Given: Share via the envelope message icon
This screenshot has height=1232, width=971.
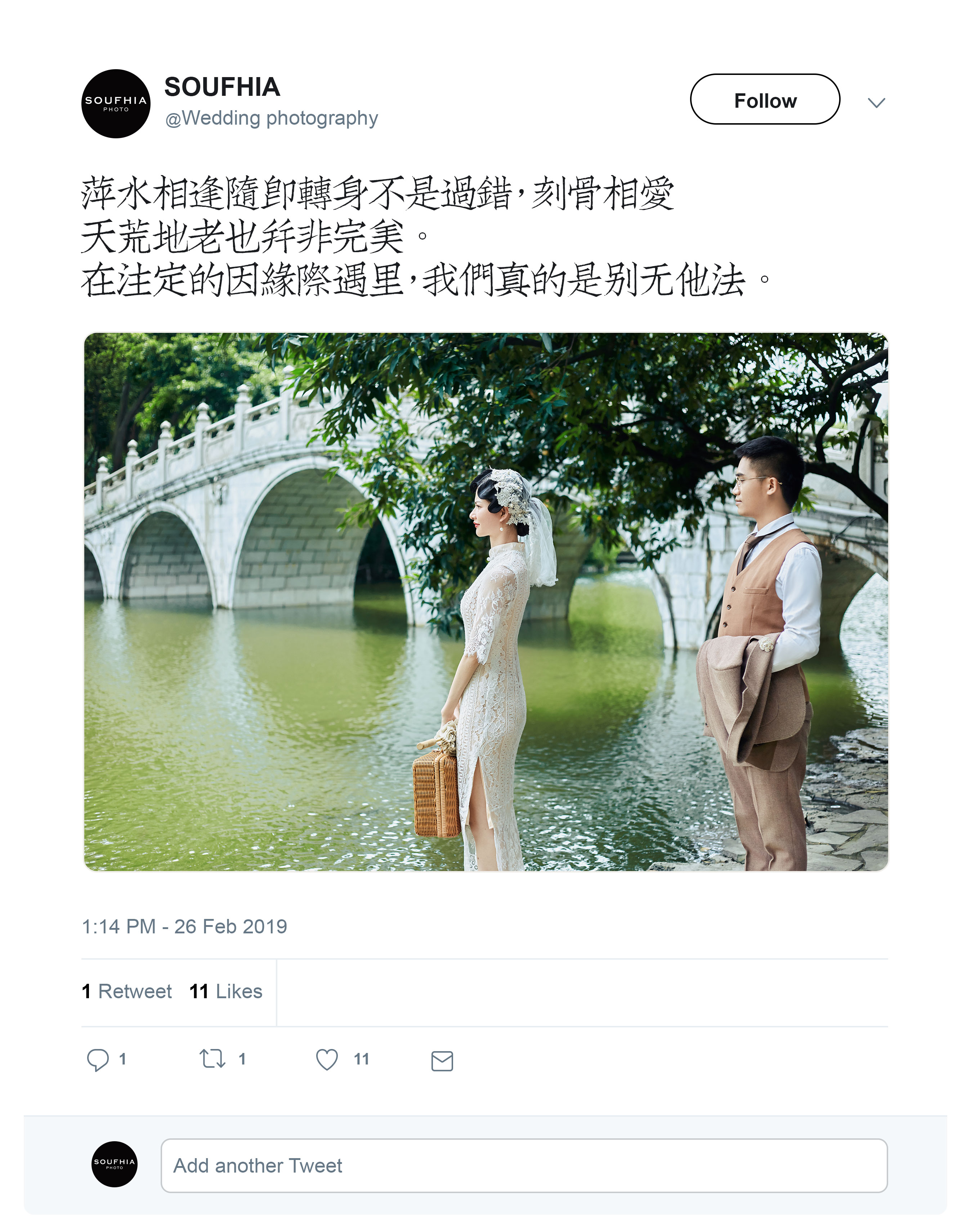Looking at the screenshot, I should click(x=442, y=1061).
